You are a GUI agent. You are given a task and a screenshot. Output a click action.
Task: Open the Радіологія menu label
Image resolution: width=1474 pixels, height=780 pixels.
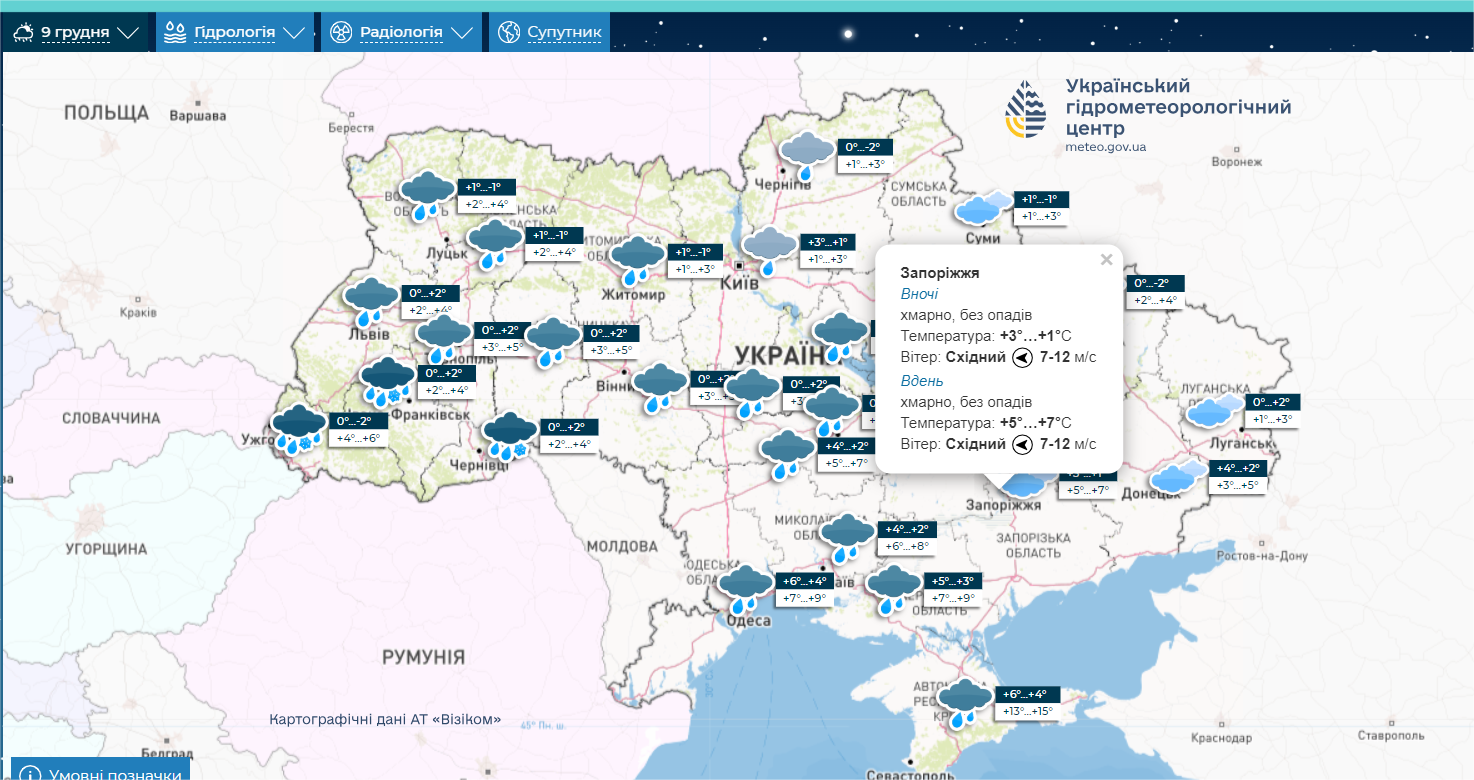click(x=401, y=32)
